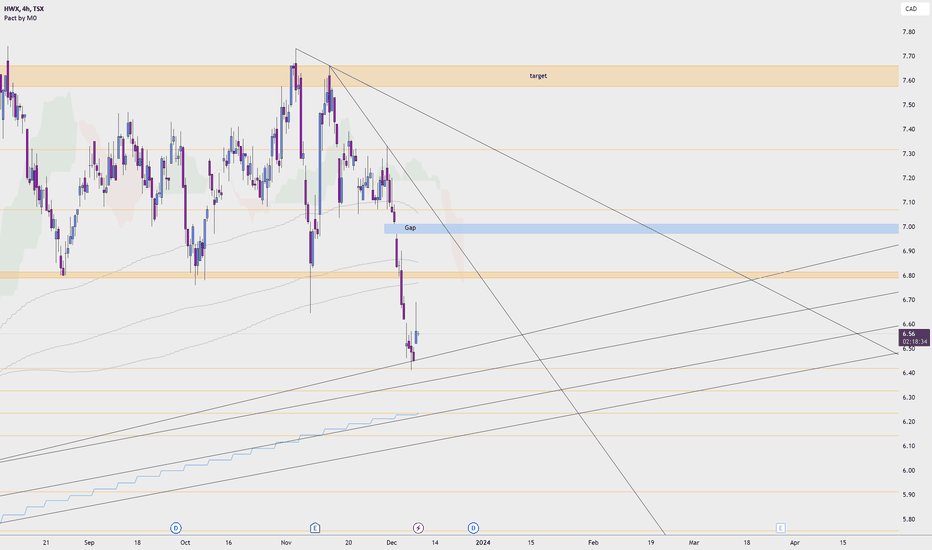Click the lightning bolt event icon near Dec
Viewport: 932px width, 550px height.
point(418,528)
